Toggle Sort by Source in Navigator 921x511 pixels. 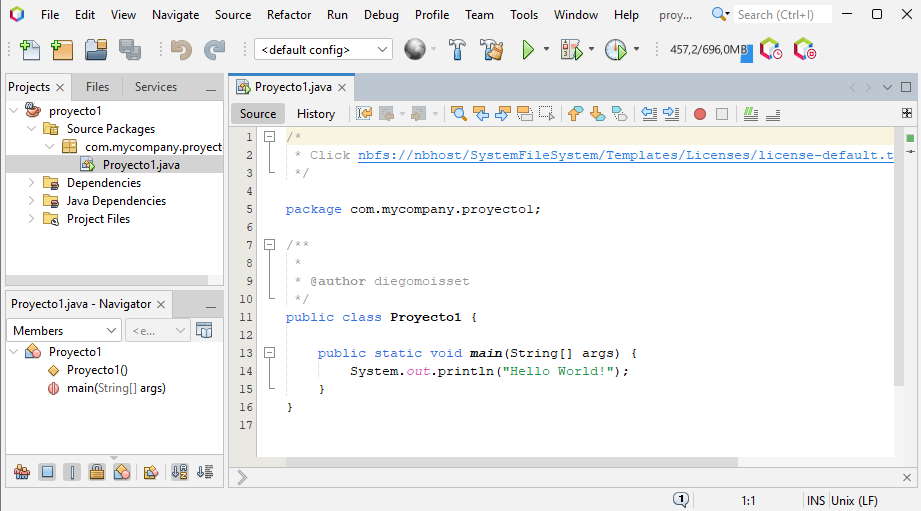(204, 472)
